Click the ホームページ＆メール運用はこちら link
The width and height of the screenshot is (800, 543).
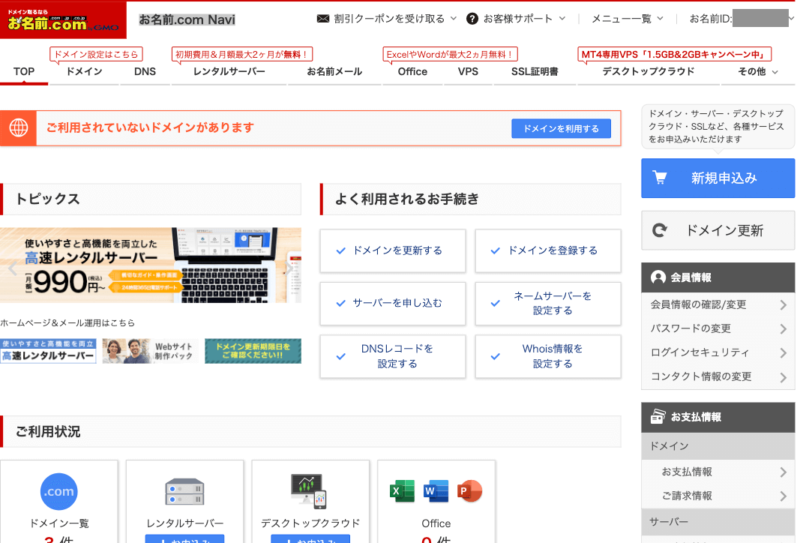67,323
